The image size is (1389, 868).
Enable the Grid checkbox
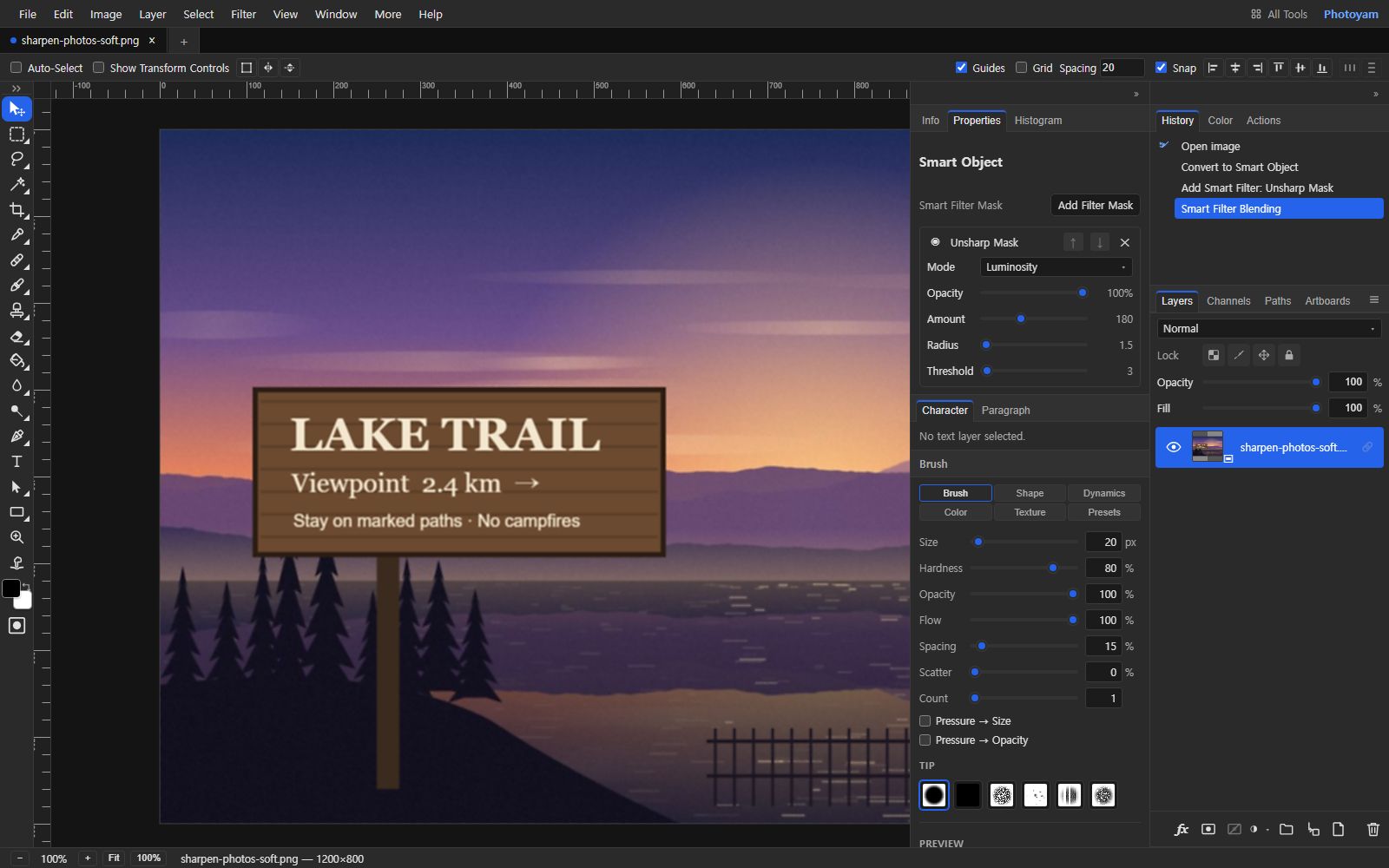[x=1021, y=68]
